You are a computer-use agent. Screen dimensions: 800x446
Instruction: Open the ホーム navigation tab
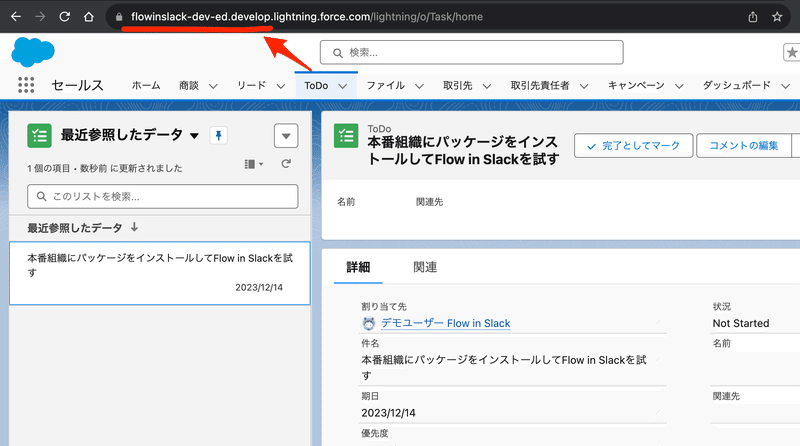click(146, 85)
